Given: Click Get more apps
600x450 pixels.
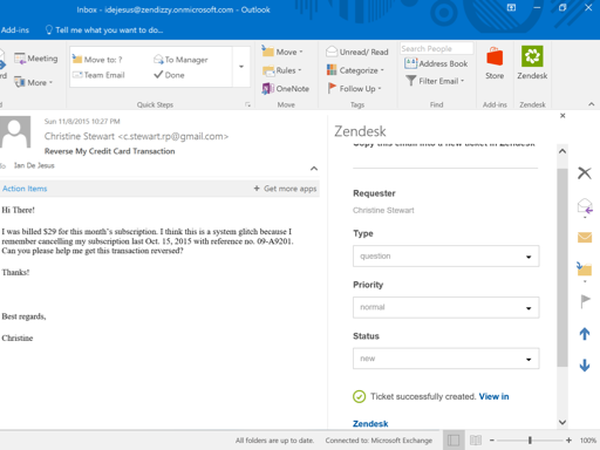Looking at the screenshot, I should tap(285, 189).
